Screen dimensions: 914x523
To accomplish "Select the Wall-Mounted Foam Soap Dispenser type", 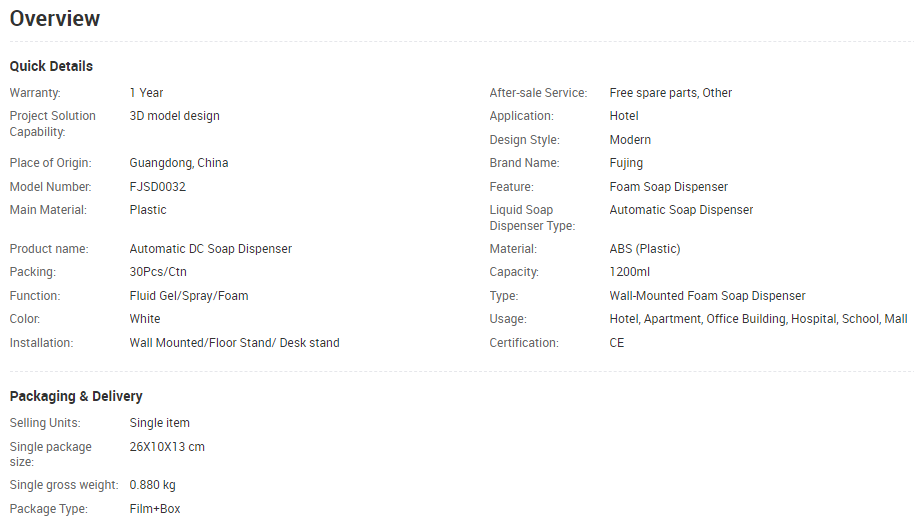I will (707, 296).
